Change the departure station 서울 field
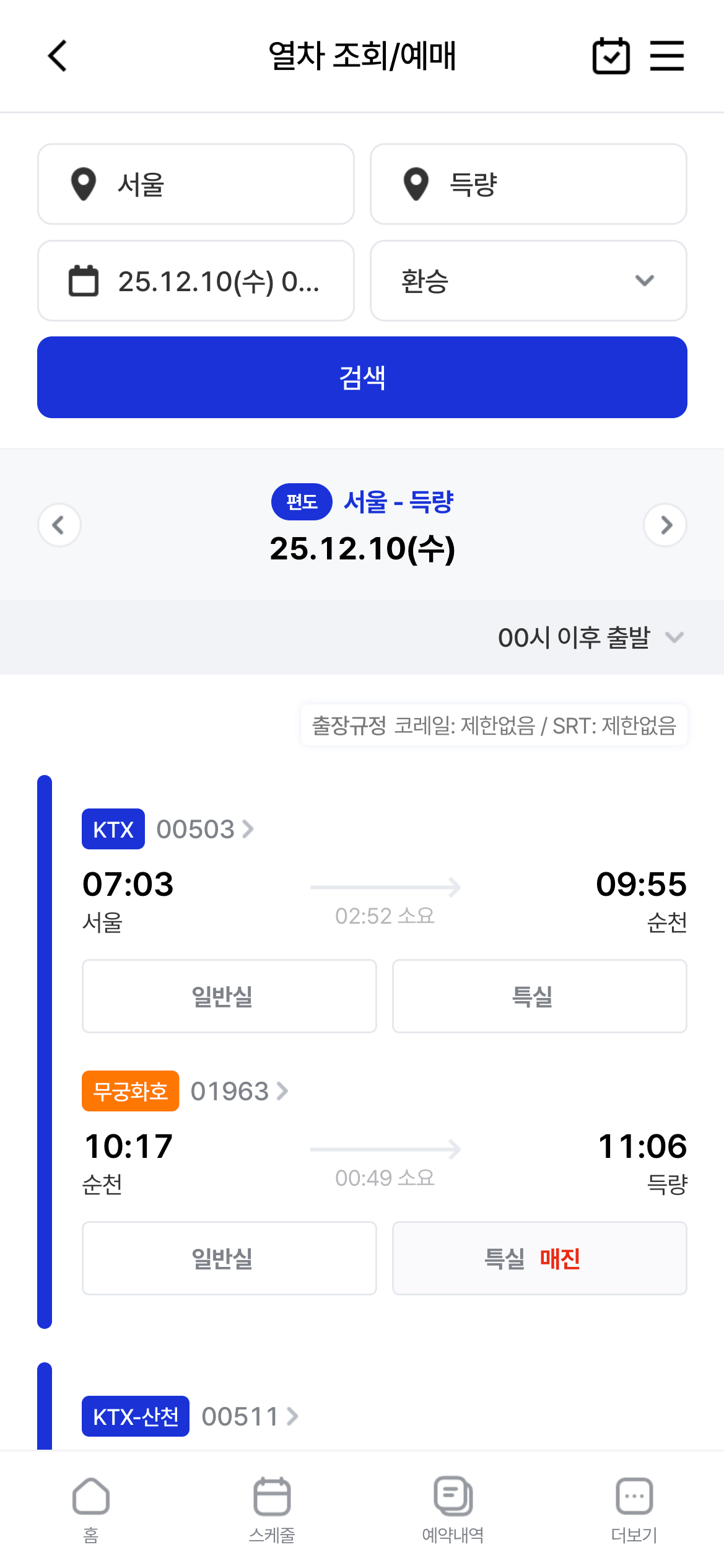The height and width of the screenshot is (1568, 724). point(196,184)
